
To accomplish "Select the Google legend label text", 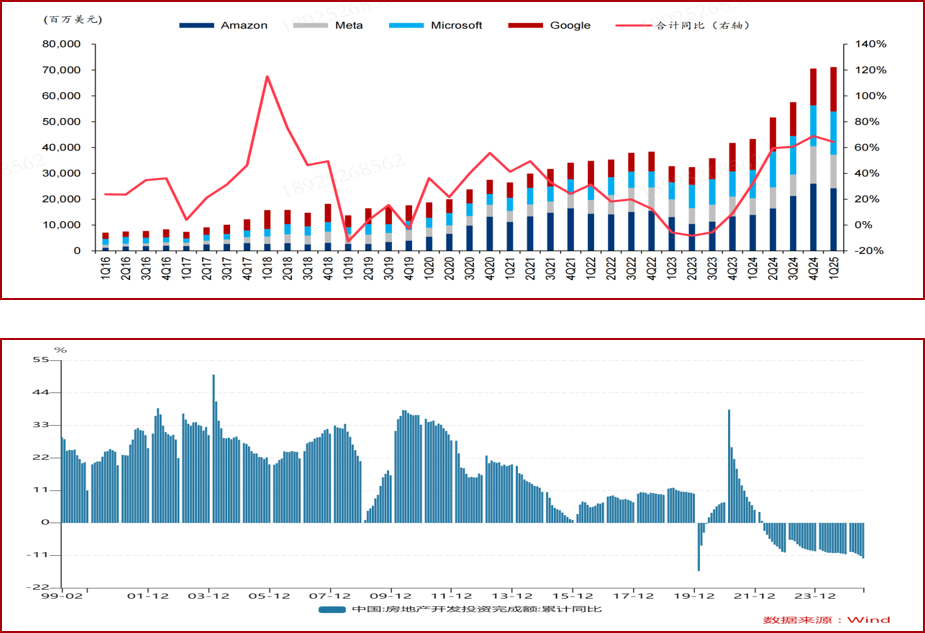I will (570, 25).
